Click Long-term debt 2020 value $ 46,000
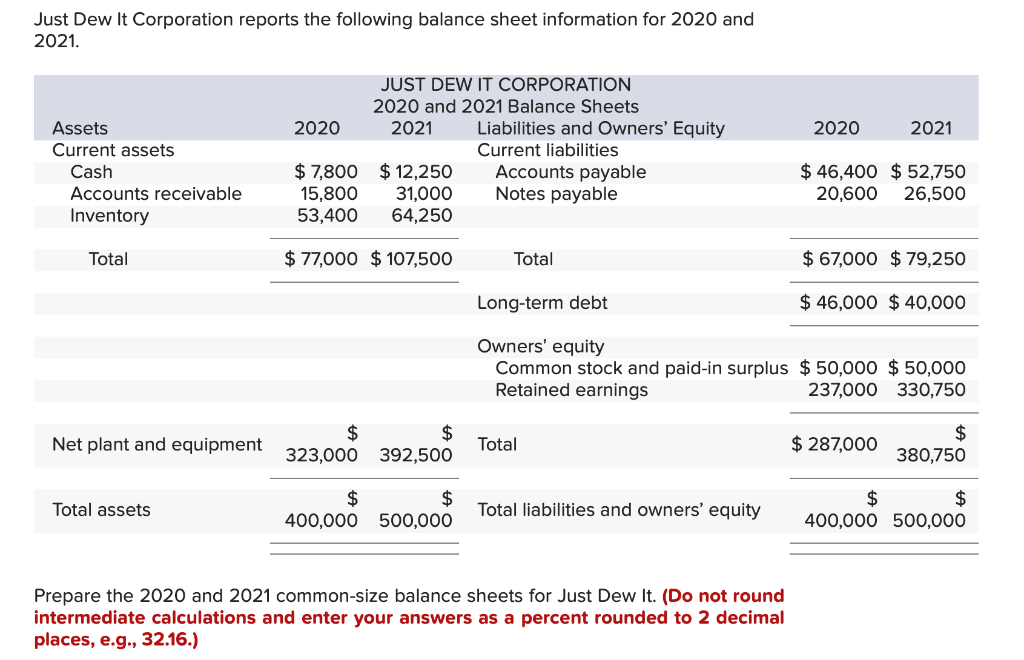Viewport: 1024px width, 660px height. (x=839, y=302)
